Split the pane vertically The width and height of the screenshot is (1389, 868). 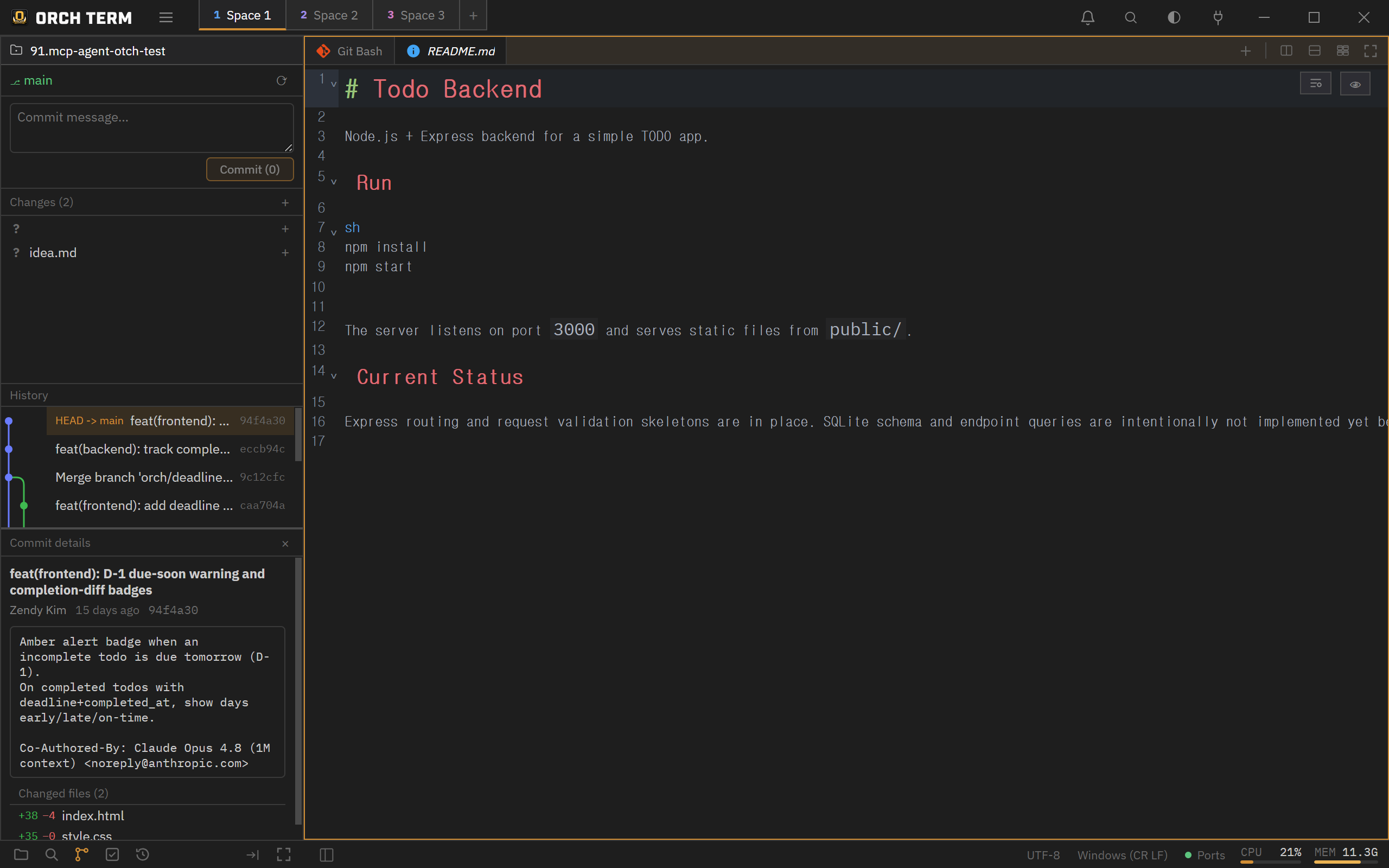1286,50
